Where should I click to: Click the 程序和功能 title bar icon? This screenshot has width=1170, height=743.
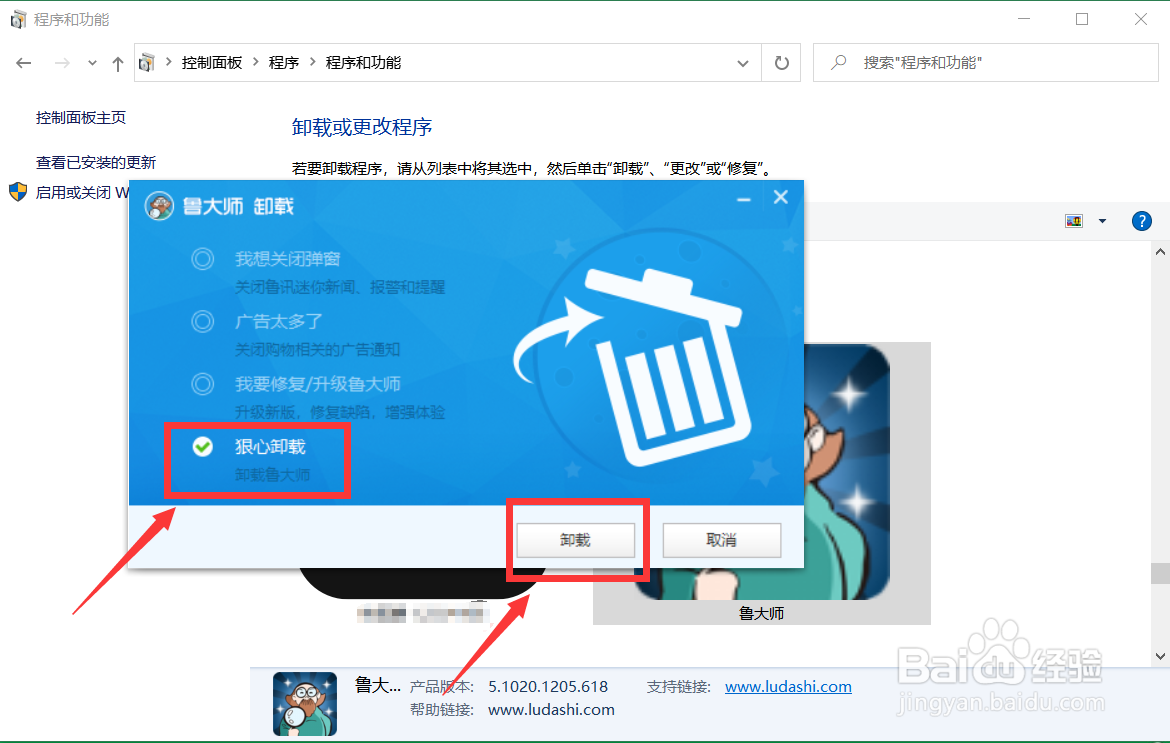click(x=18, y=19)
